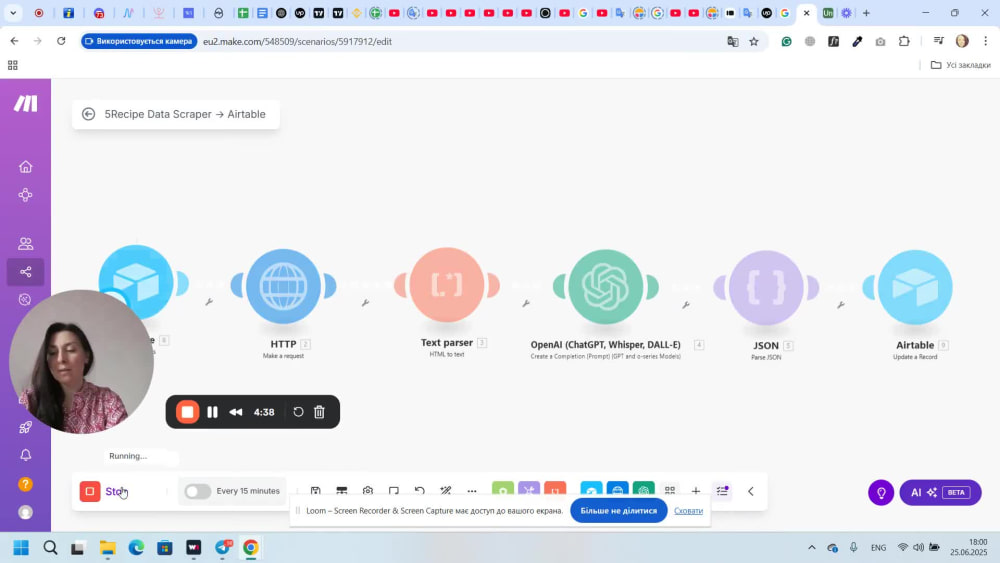Click purple Flow control favorite icon
Image resolution: width=1000 pixels, height=563 pixels.
click(529, 490)
